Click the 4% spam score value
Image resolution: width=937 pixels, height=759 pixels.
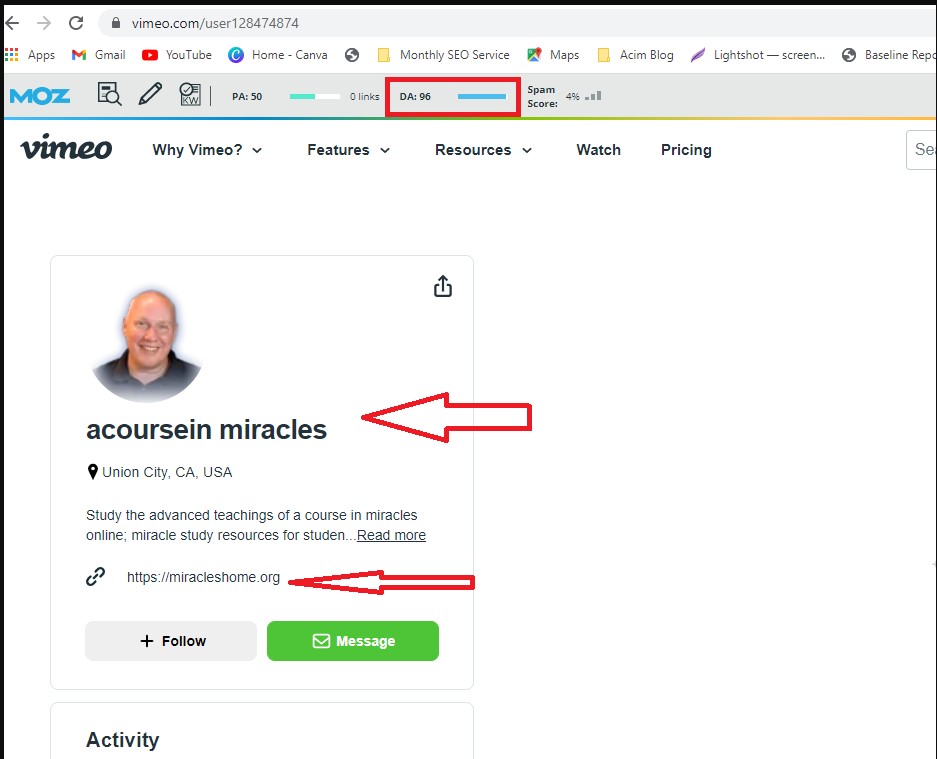point(572,96)
